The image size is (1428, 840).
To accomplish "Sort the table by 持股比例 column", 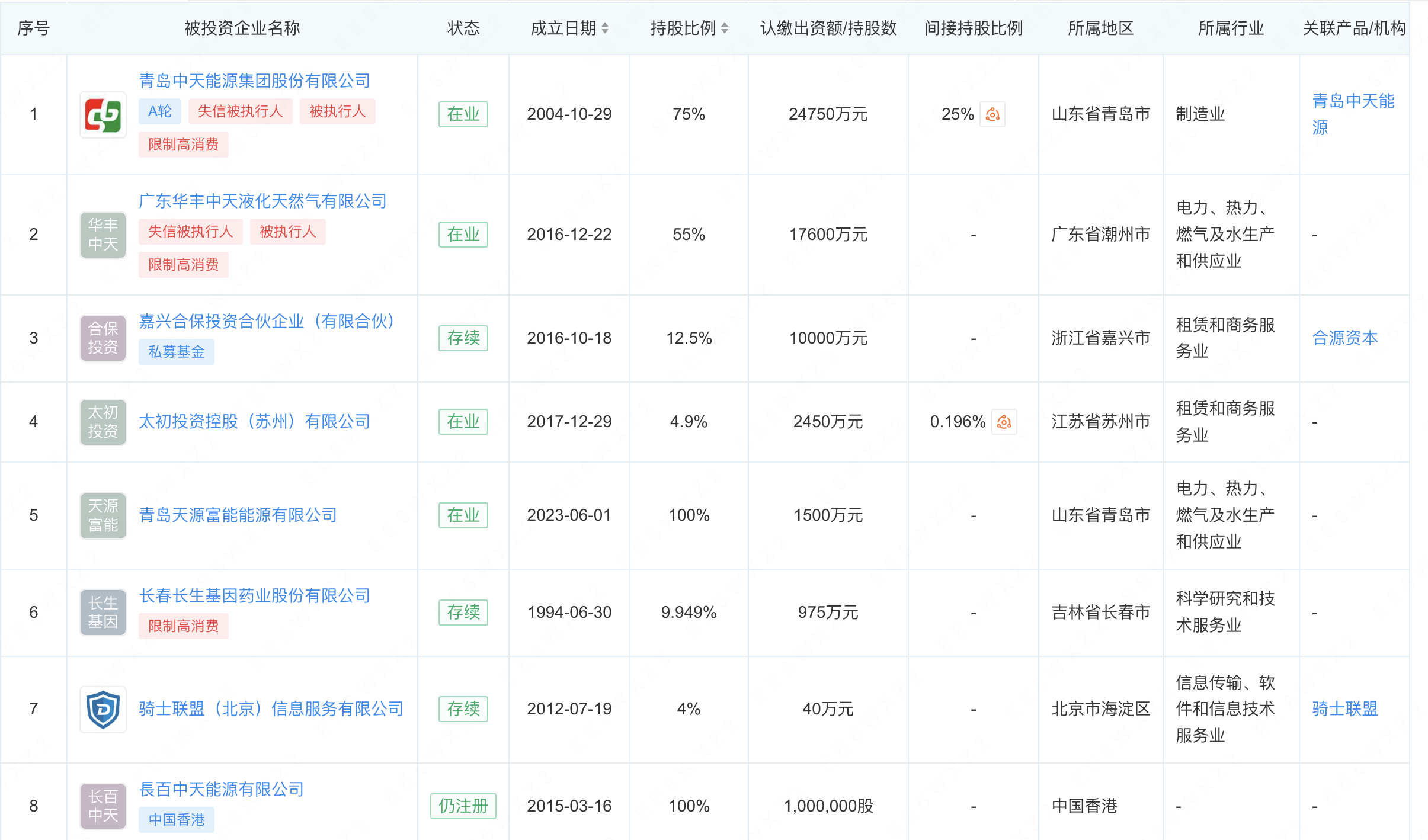I will (725, 28).
